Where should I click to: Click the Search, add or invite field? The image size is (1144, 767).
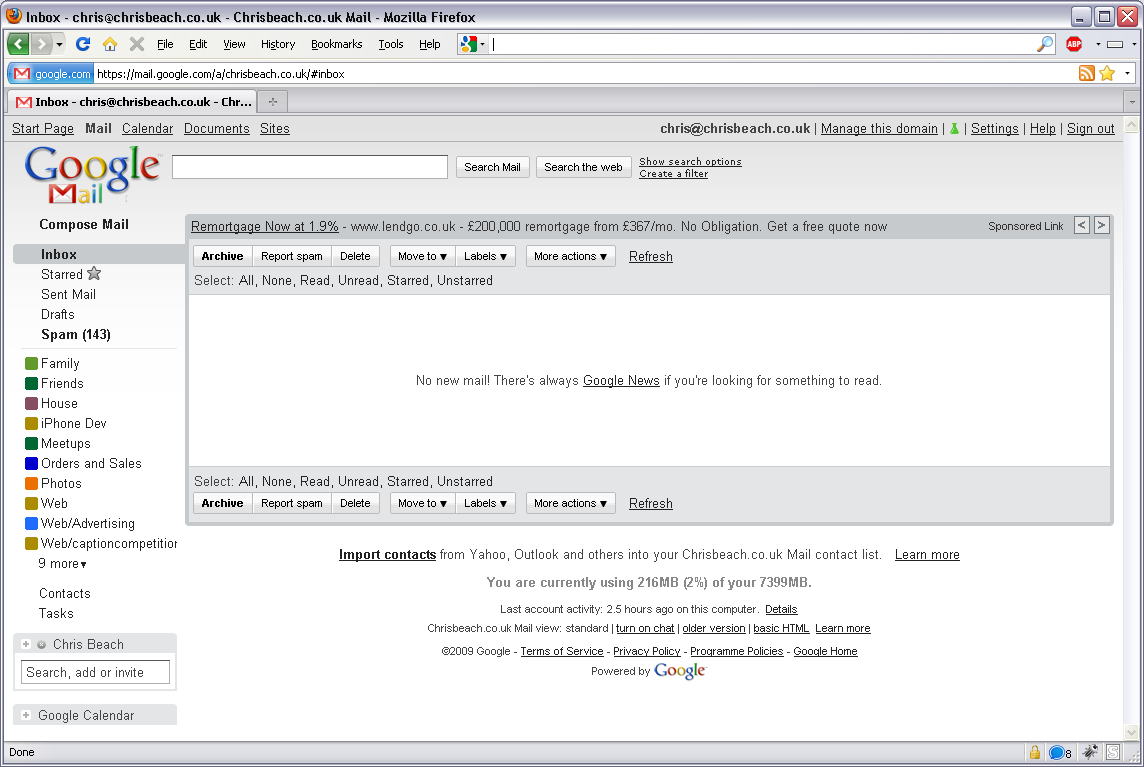coord(96,672)
